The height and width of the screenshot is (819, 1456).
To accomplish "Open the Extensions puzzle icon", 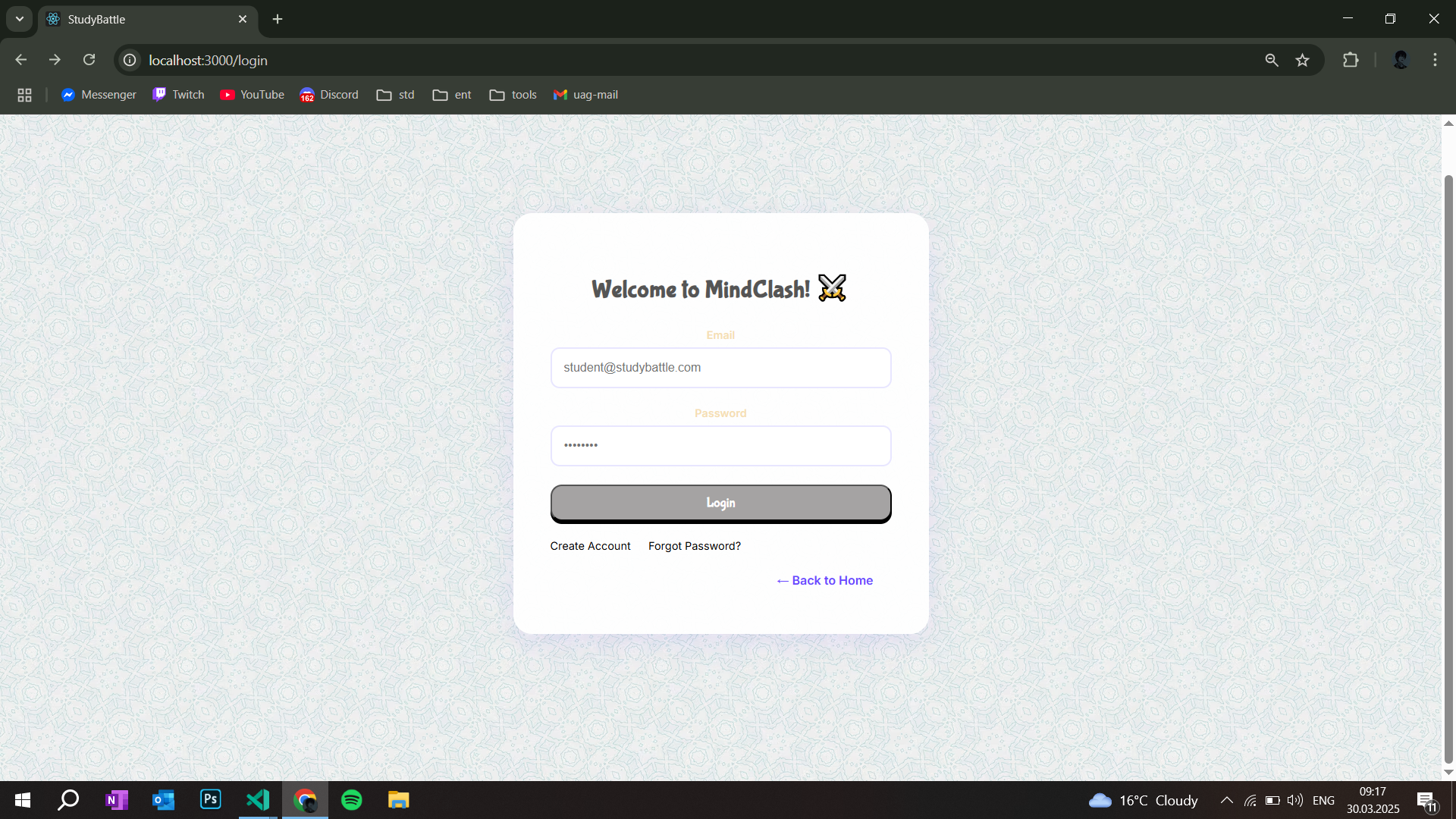I will point(1351,60).
